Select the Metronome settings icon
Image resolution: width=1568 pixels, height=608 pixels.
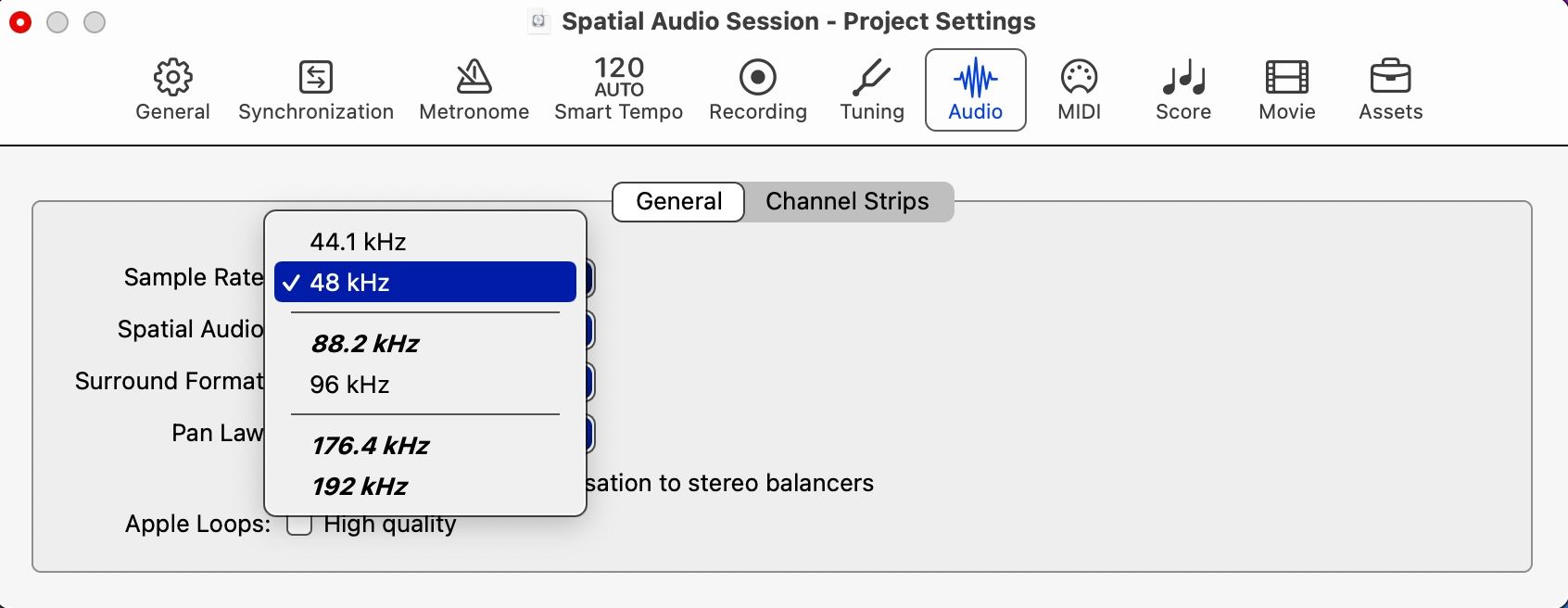point(473,88)
